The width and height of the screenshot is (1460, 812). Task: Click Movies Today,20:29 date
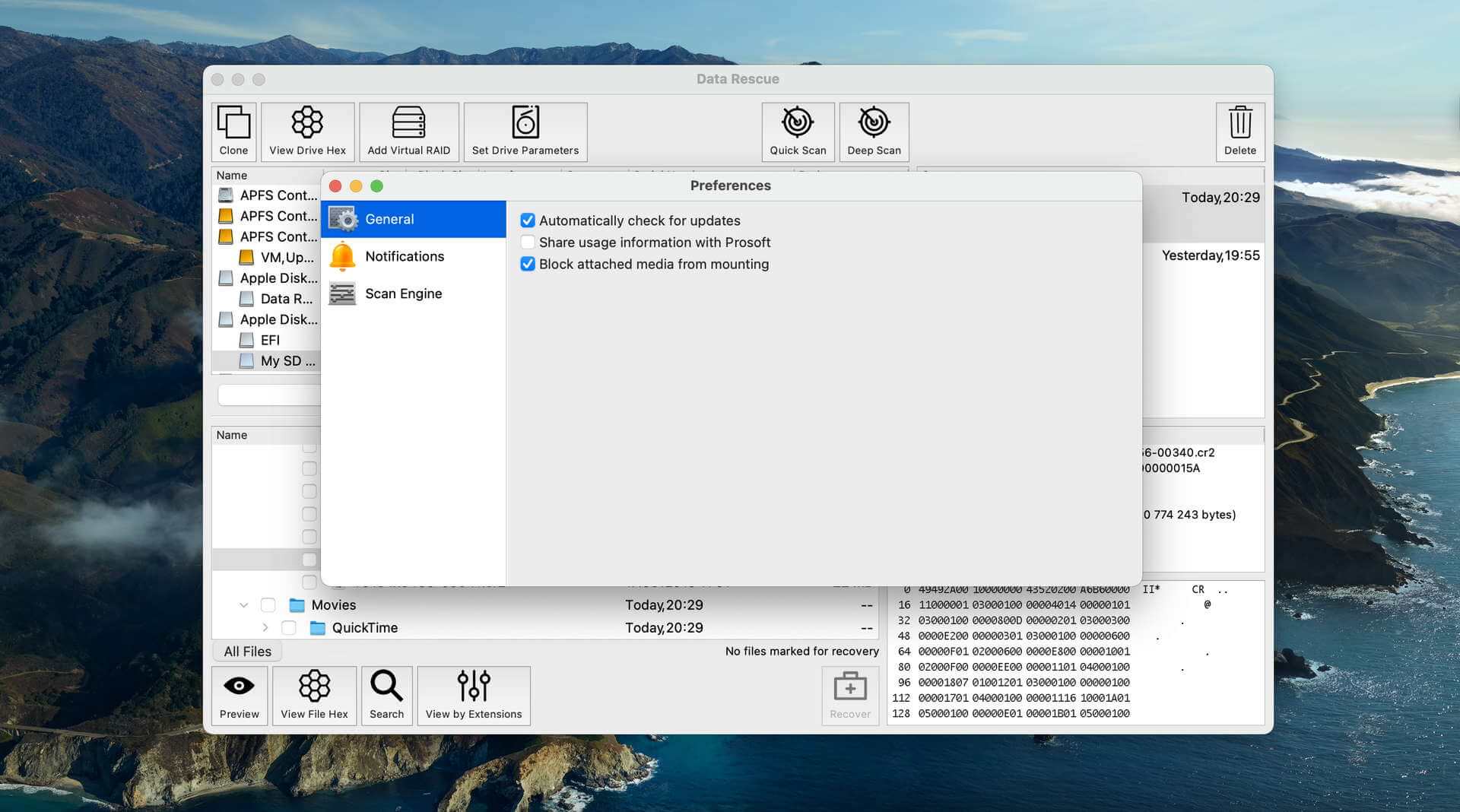[x=664, y=605]
